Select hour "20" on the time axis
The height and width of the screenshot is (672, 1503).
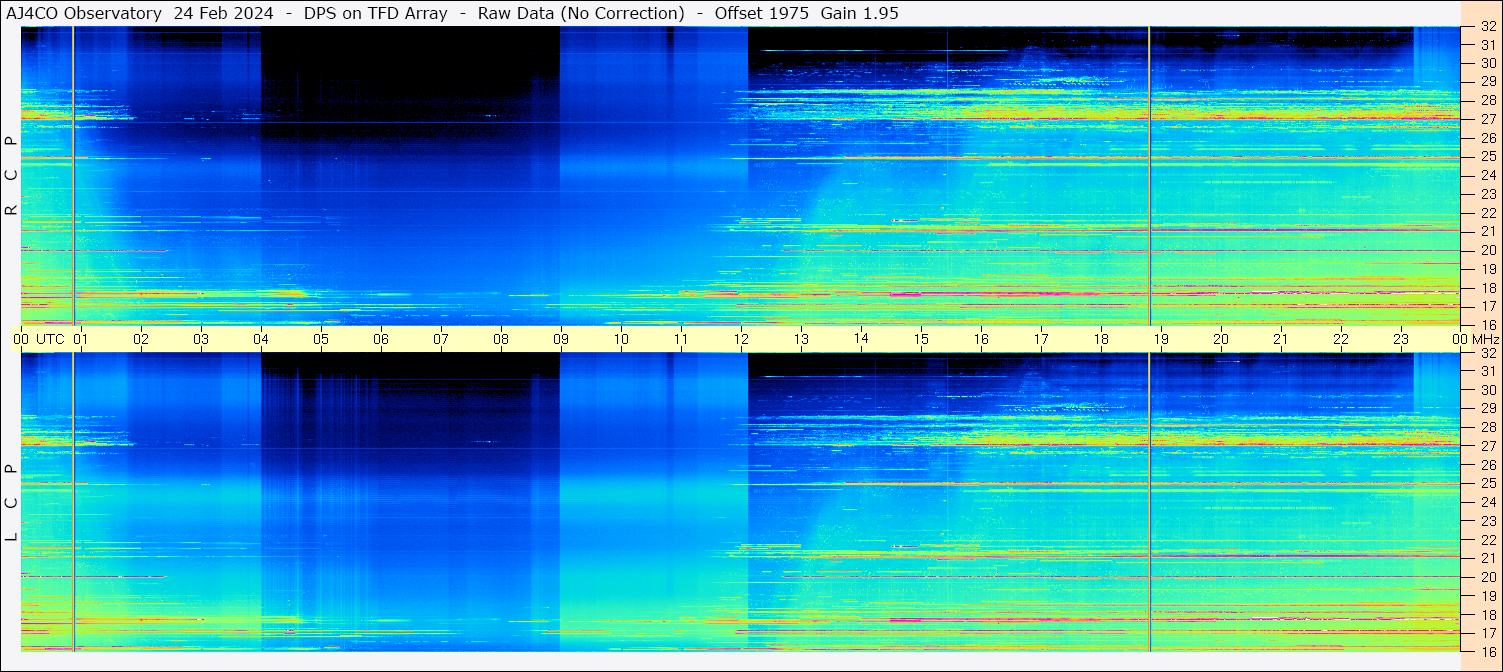1221,339
